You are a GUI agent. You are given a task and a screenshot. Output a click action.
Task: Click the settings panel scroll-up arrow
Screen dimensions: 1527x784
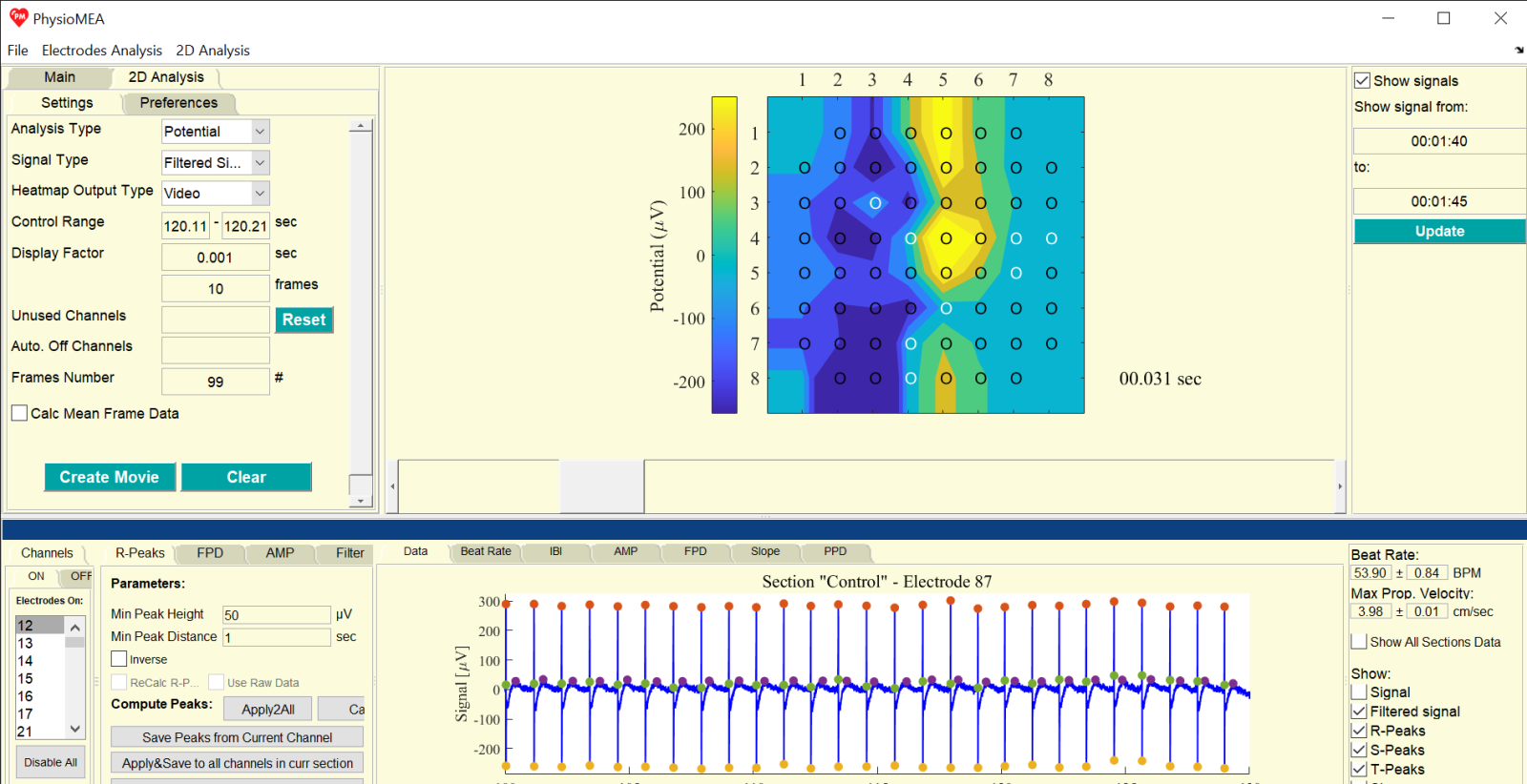click(x=360, y=126)
